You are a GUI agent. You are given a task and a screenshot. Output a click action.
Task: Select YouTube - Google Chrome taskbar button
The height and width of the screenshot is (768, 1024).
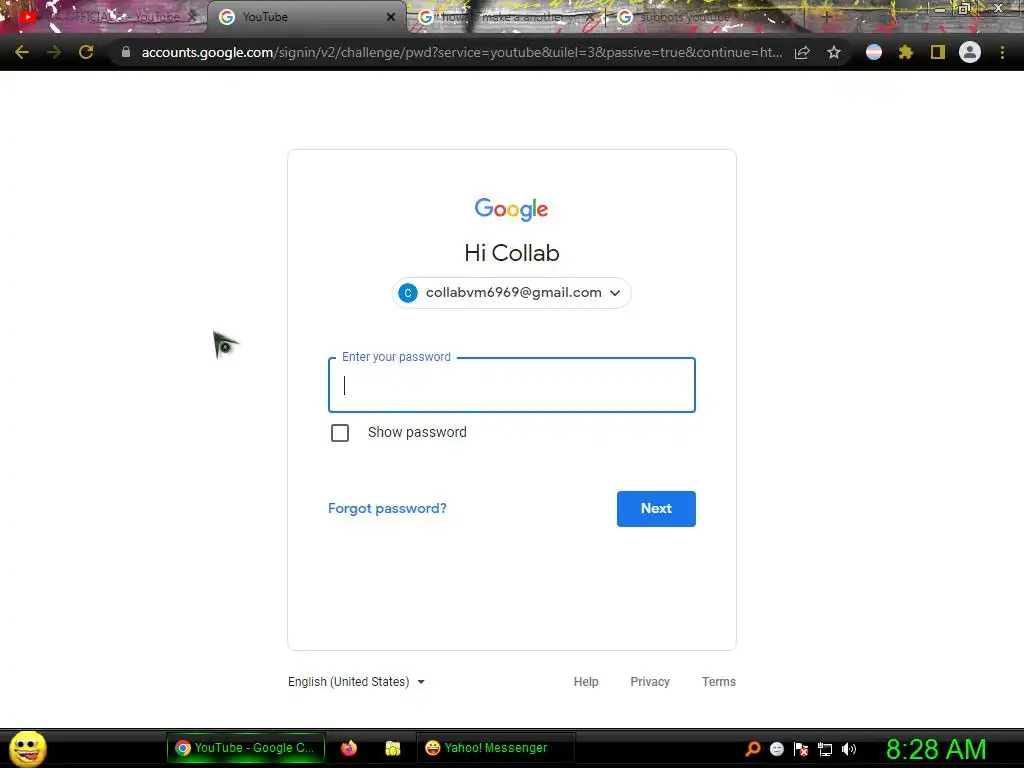tap(246, 748)
